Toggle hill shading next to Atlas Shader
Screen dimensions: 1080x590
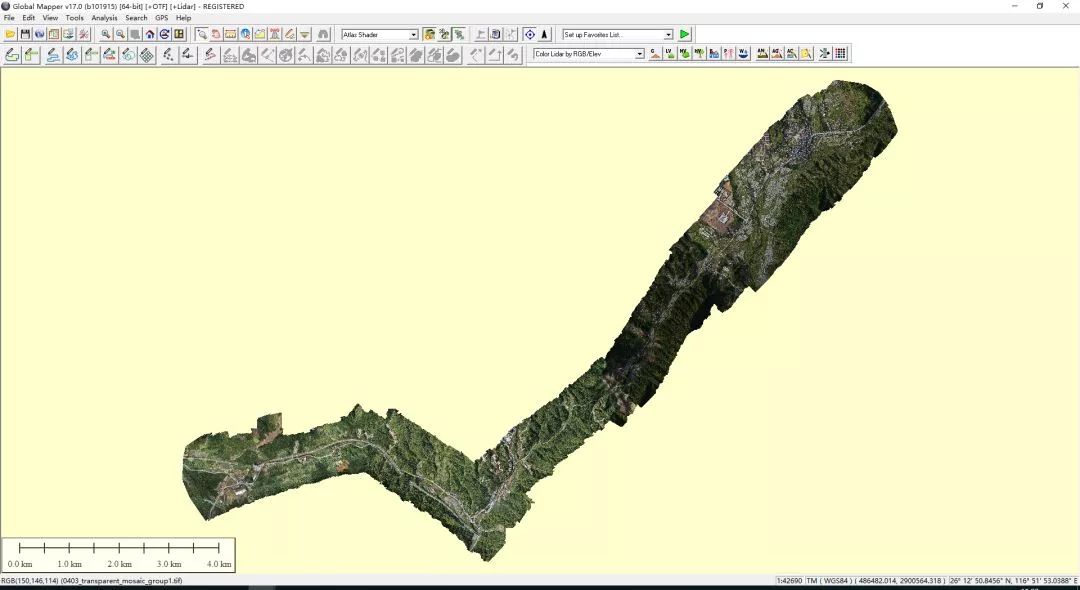tap(429, 34)
